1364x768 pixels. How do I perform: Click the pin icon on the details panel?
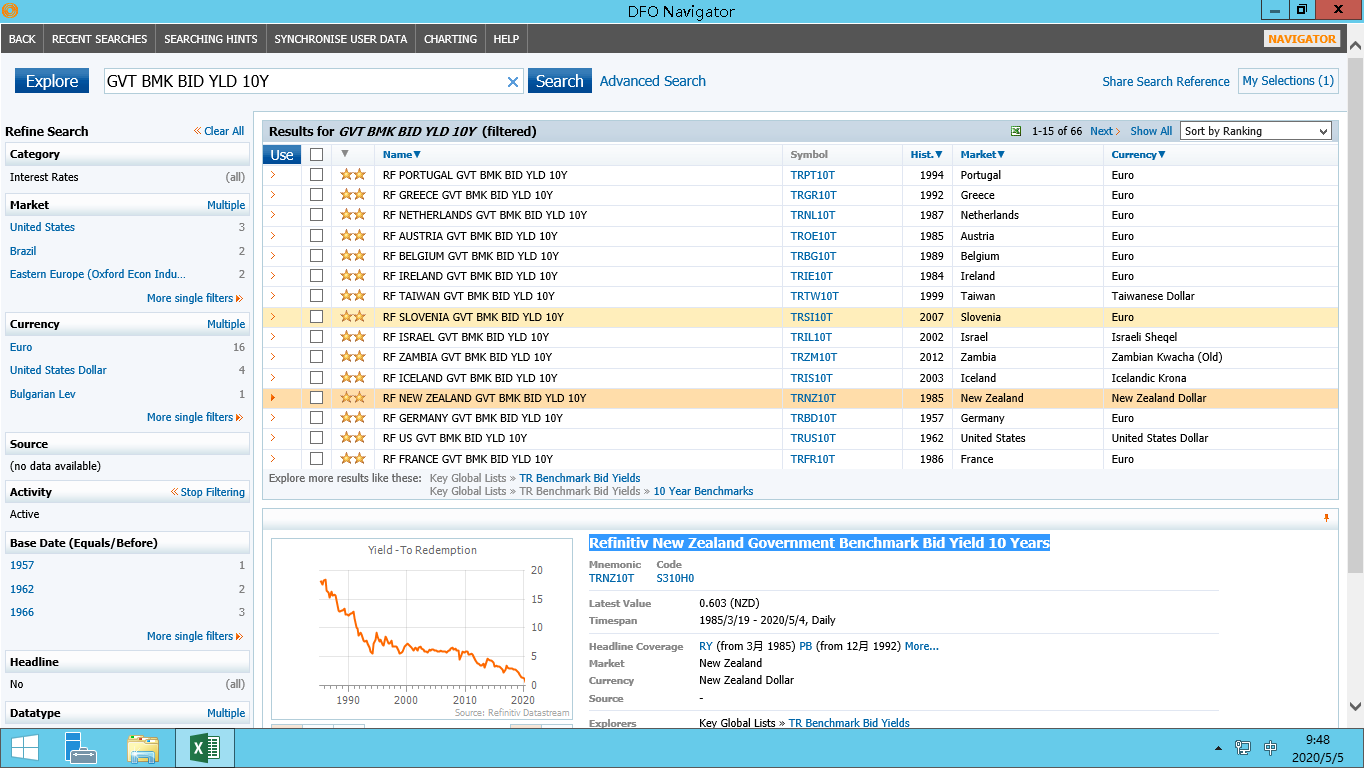click(1326, 518)
